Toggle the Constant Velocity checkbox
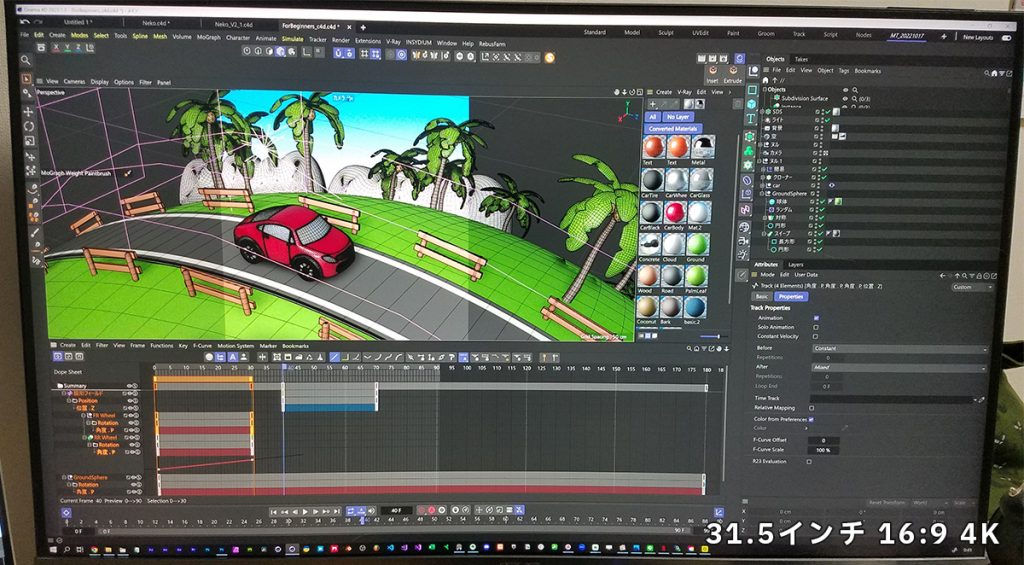Viewport: 1024px width, 565px height. 815,336
